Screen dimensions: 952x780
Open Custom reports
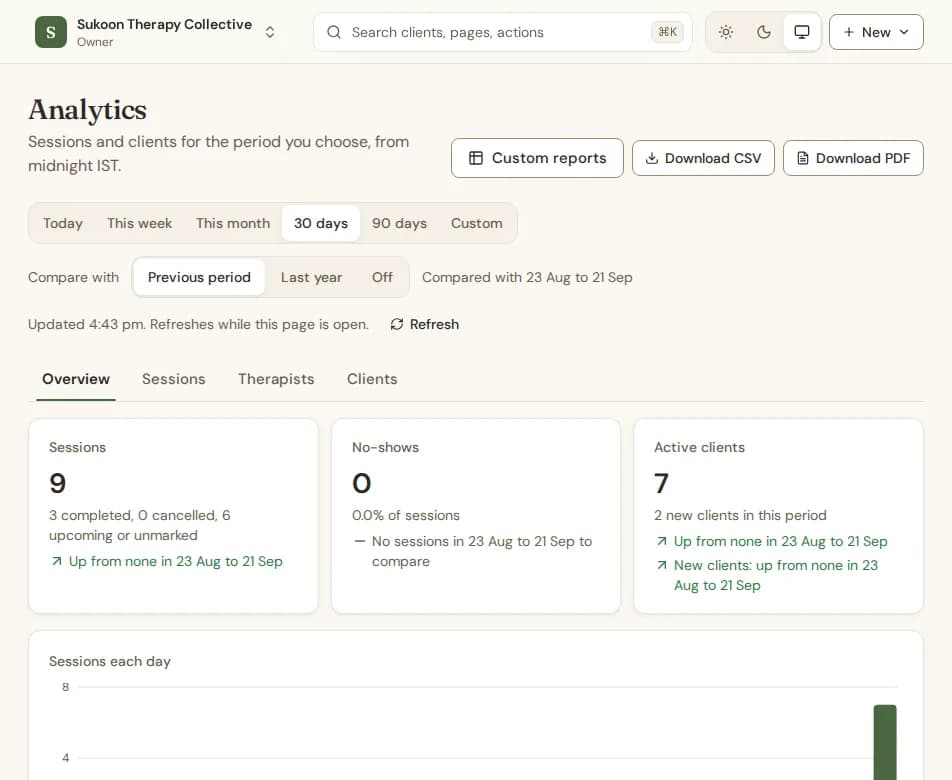pyautogui.click(x=537, y=158)
